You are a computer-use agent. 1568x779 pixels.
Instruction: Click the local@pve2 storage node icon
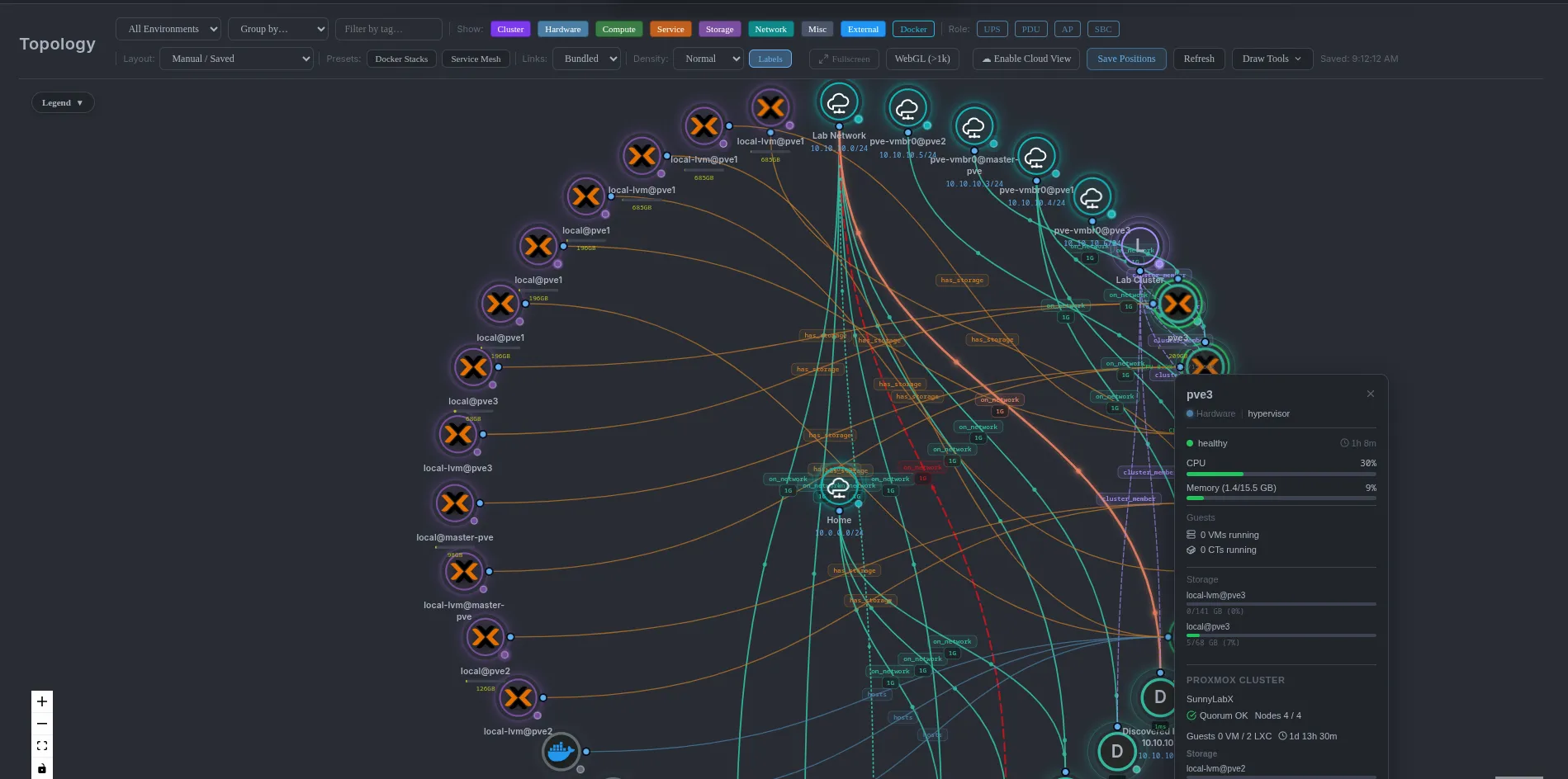click(486, 636)
